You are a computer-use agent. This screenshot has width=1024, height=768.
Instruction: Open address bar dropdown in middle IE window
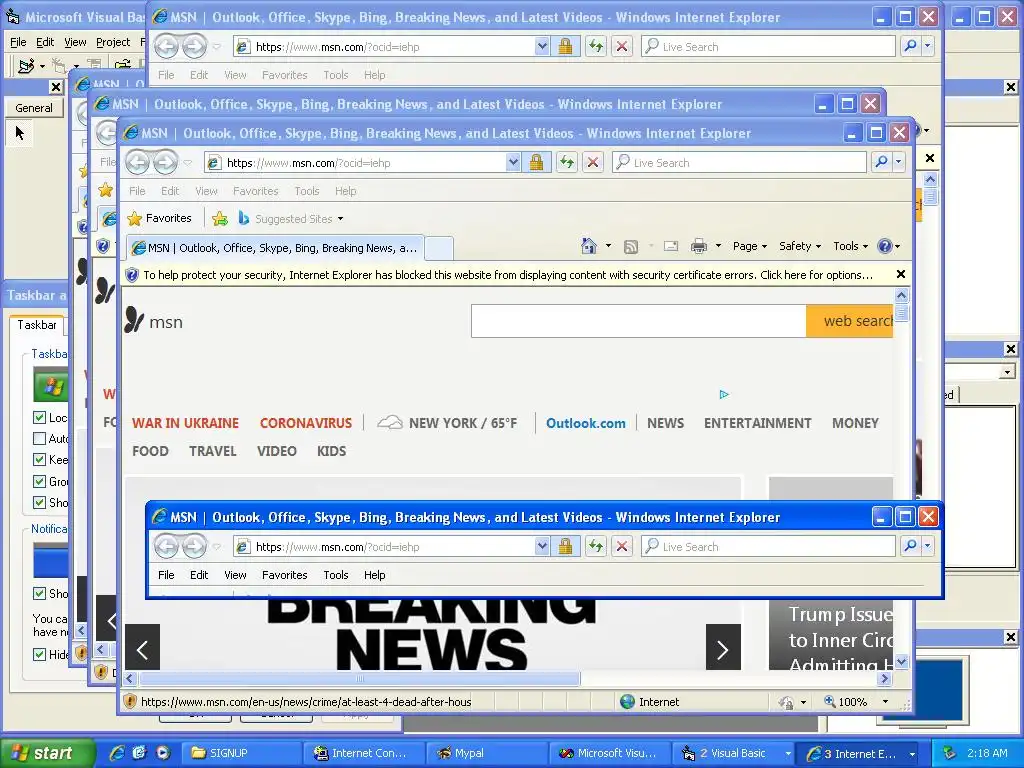(x=513, y=162)
